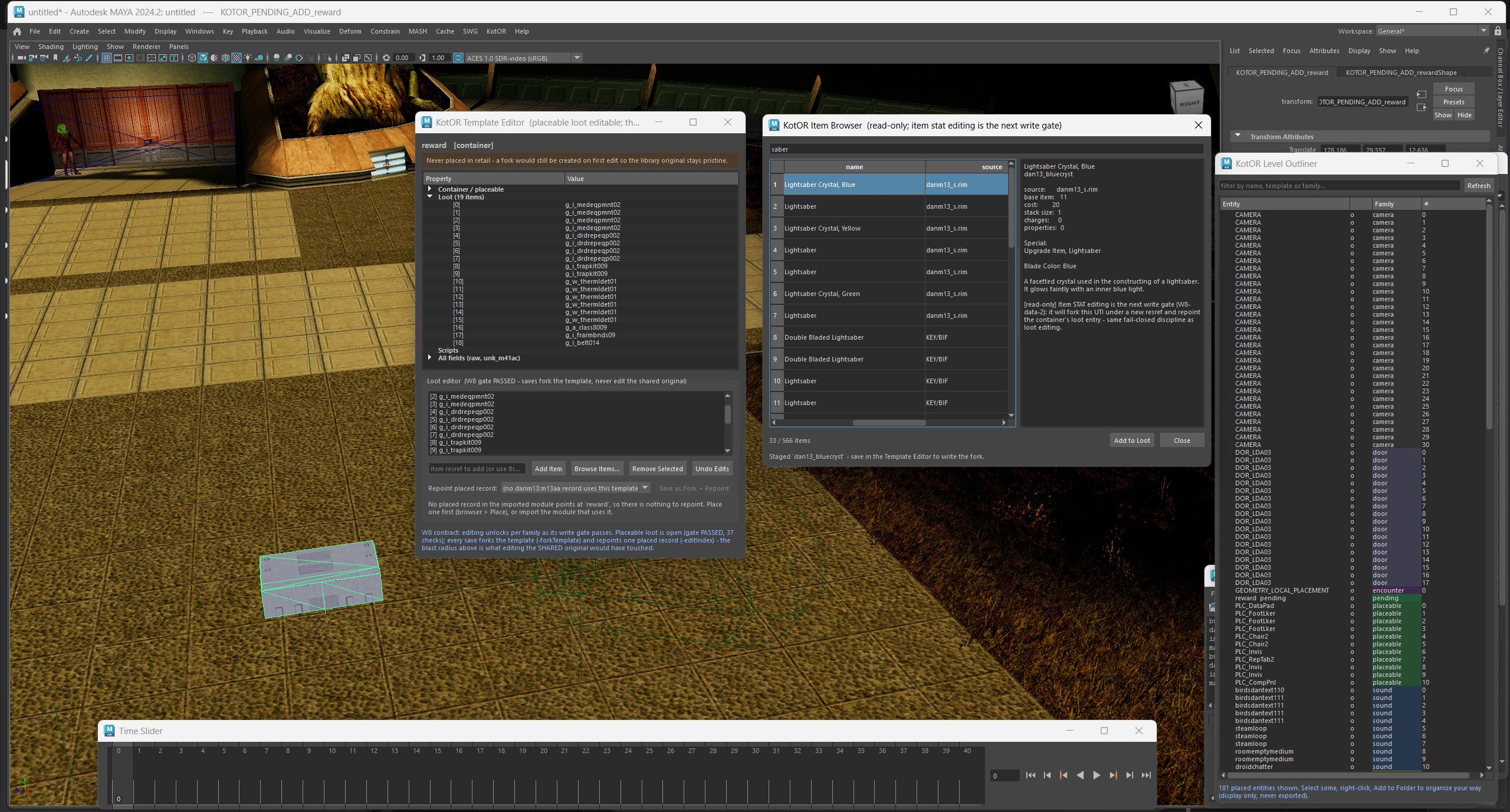The height and width of the screenshot is (812, 1510).
Task: Toggle the film gate icon in the viewport toolbar
Action: (x=118, y=58)
